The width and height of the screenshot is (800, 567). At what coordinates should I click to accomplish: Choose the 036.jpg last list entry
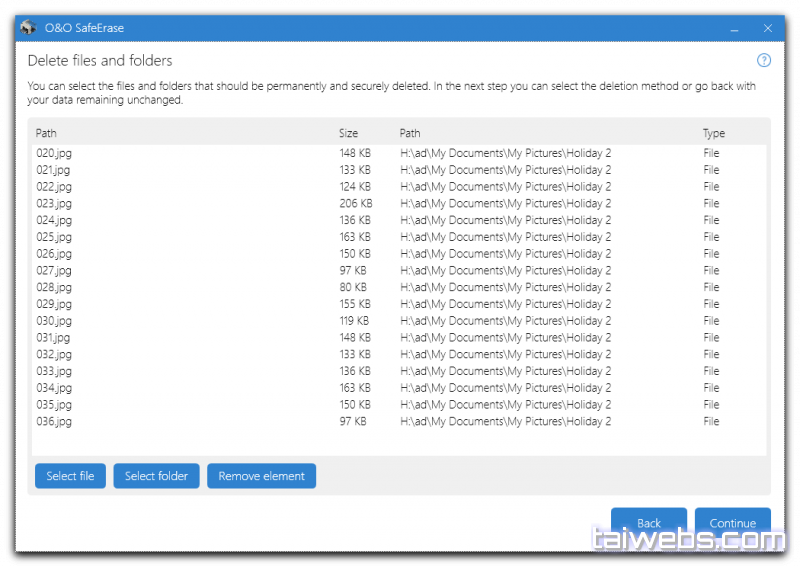click(x=54, y=422)
